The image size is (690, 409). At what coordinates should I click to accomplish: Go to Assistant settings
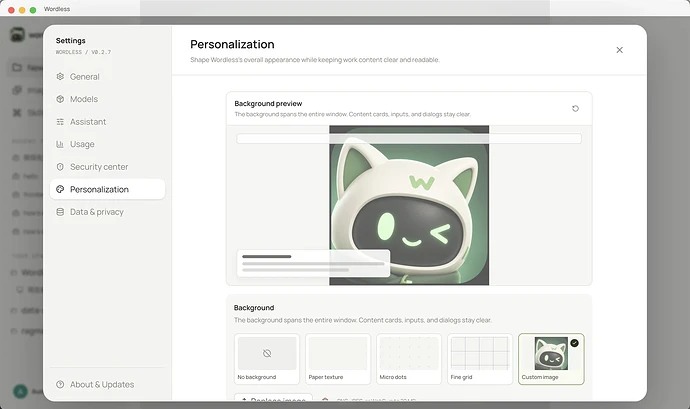point(107,122)
